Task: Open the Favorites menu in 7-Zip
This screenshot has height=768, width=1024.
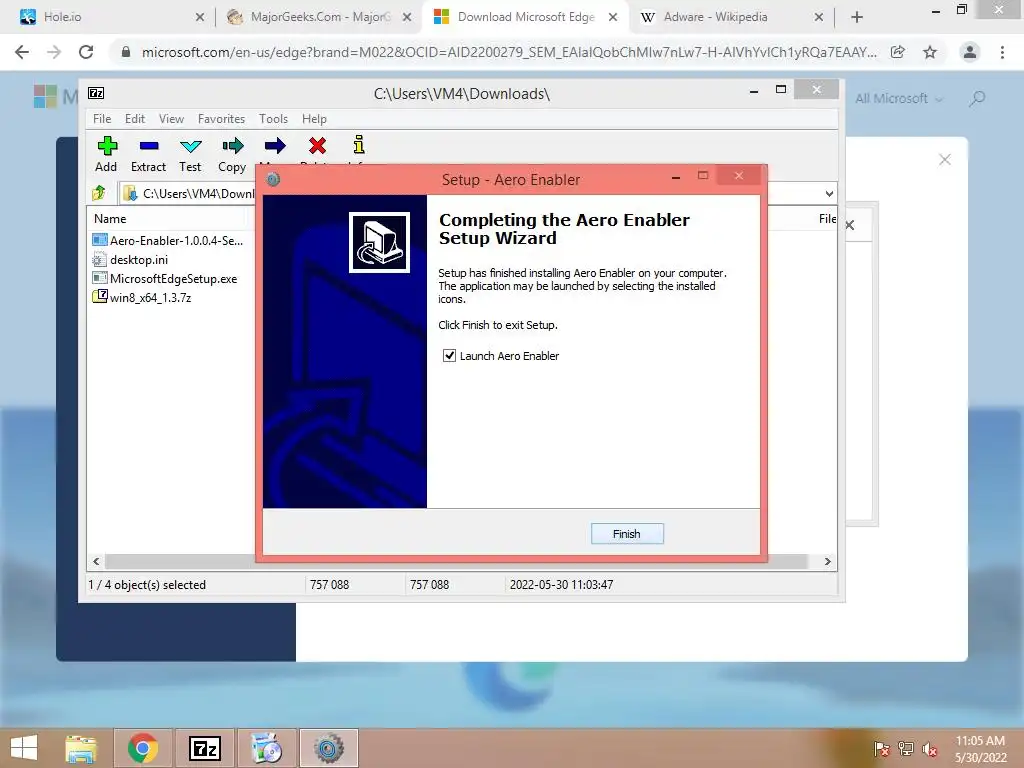Action: [x=221, y=119]
